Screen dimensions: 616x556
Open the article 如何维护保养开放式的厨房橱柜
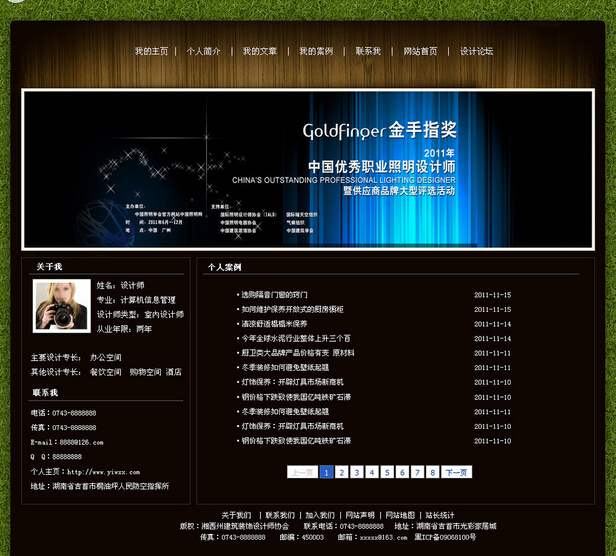pyautogui.click(x=290, y=310)
